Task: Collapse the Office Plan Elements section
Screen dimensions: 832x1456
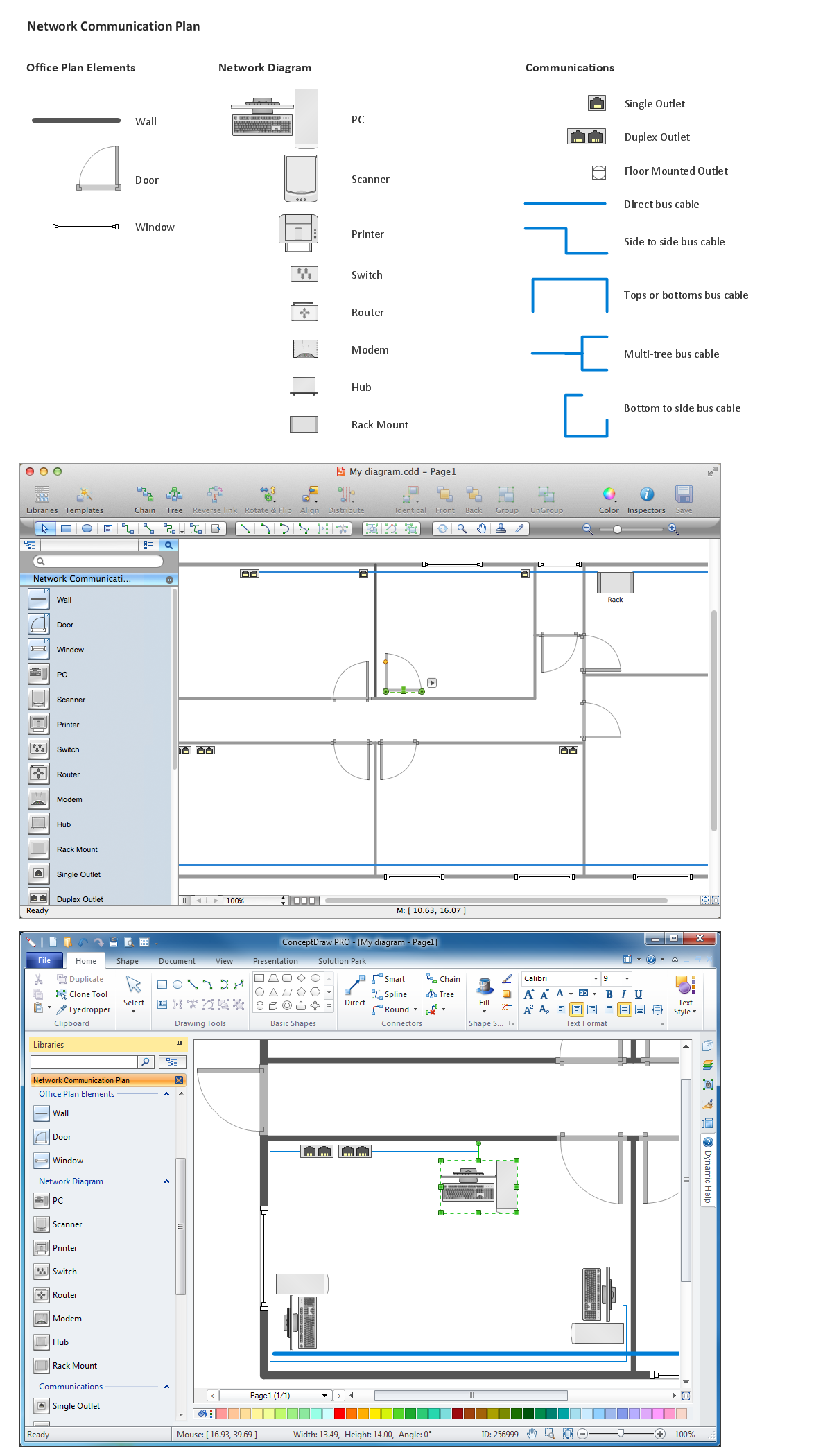Action: click(x=166, y=1094)
